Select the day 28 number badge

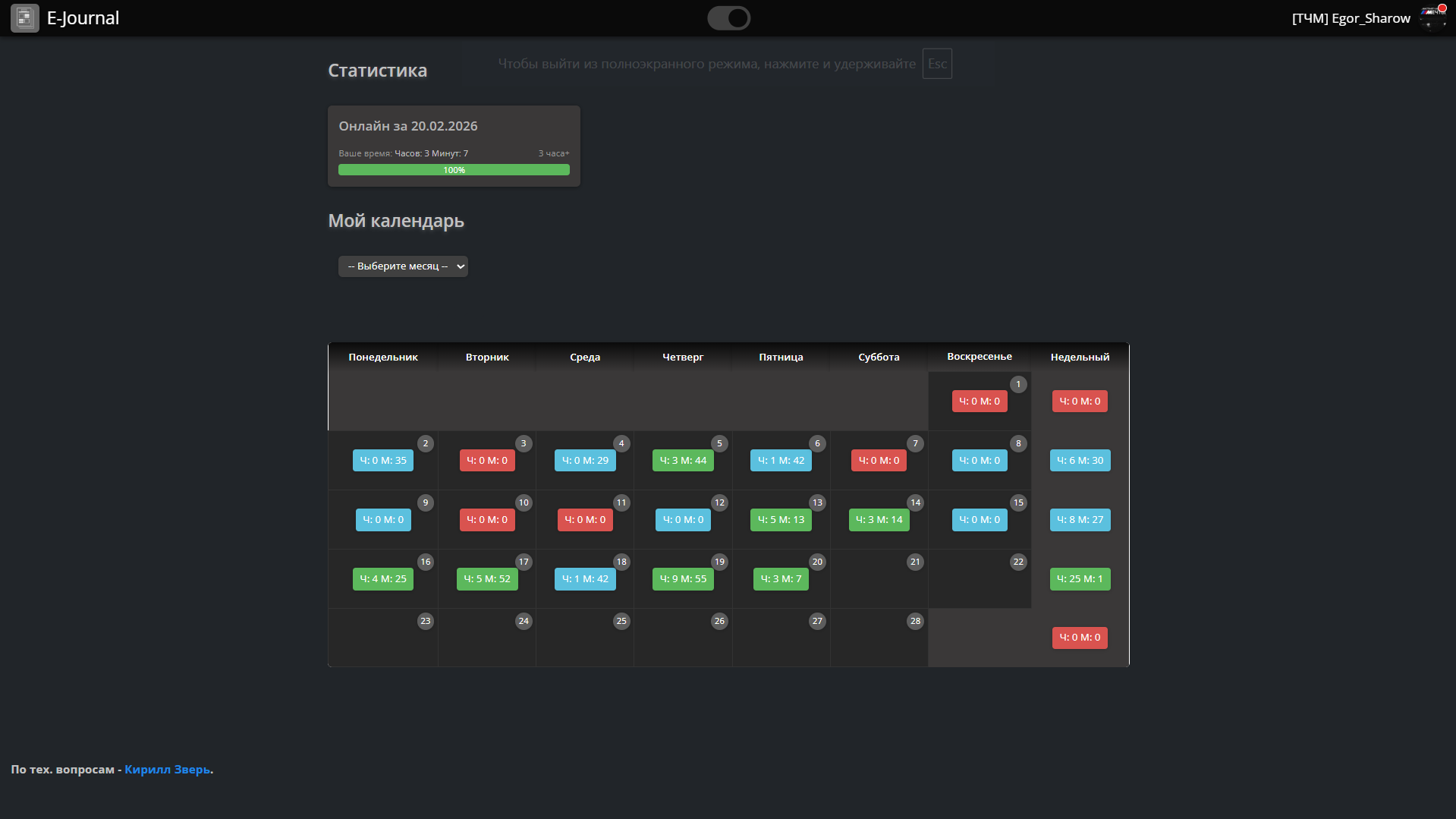915,621
